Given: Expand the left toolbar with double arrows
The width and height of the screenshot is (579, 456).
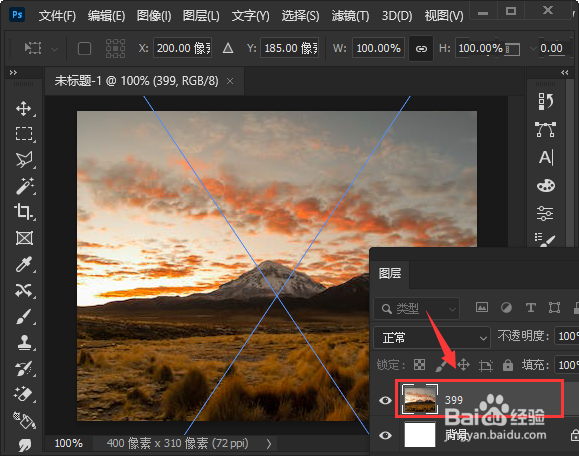Looking at the screenshot, I should pos(13,73).
